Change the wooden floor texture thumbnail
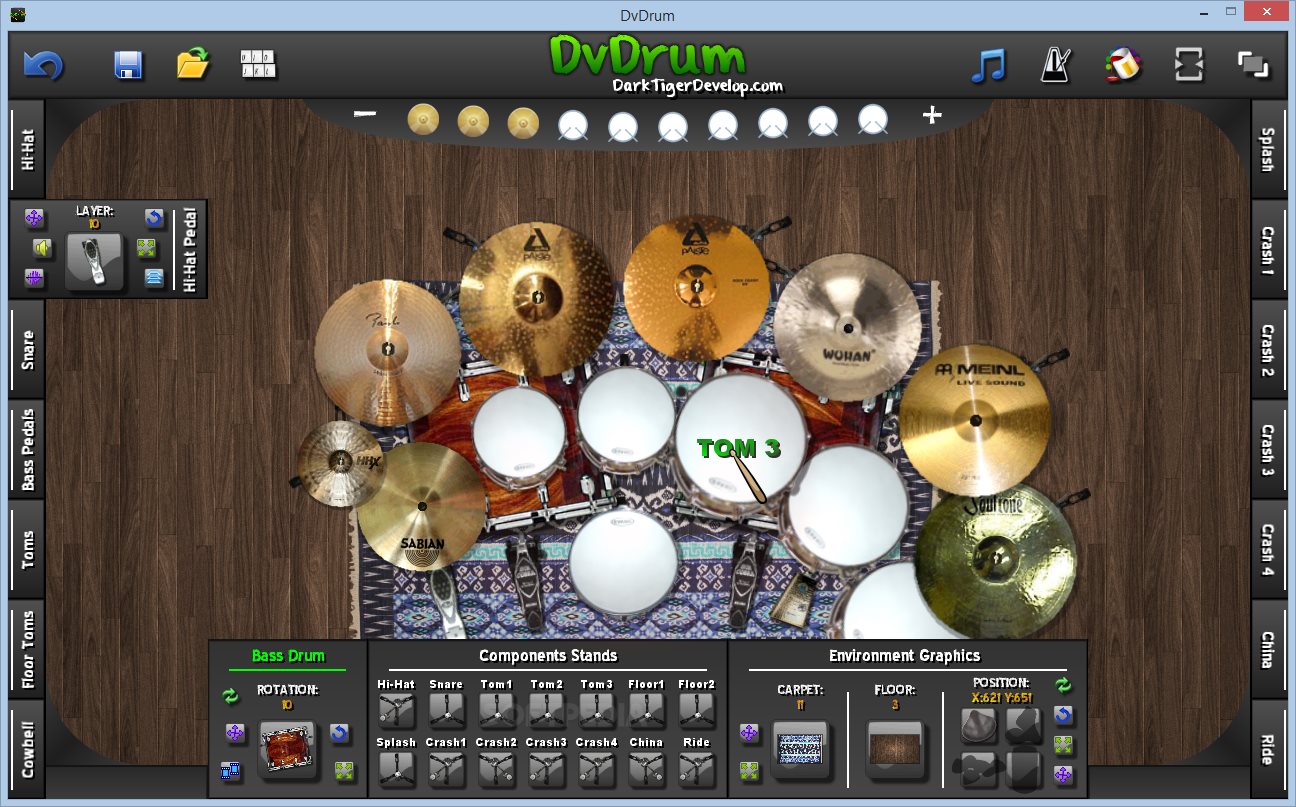The width and height of the screenshot is (1296, 807). [895, 750]
